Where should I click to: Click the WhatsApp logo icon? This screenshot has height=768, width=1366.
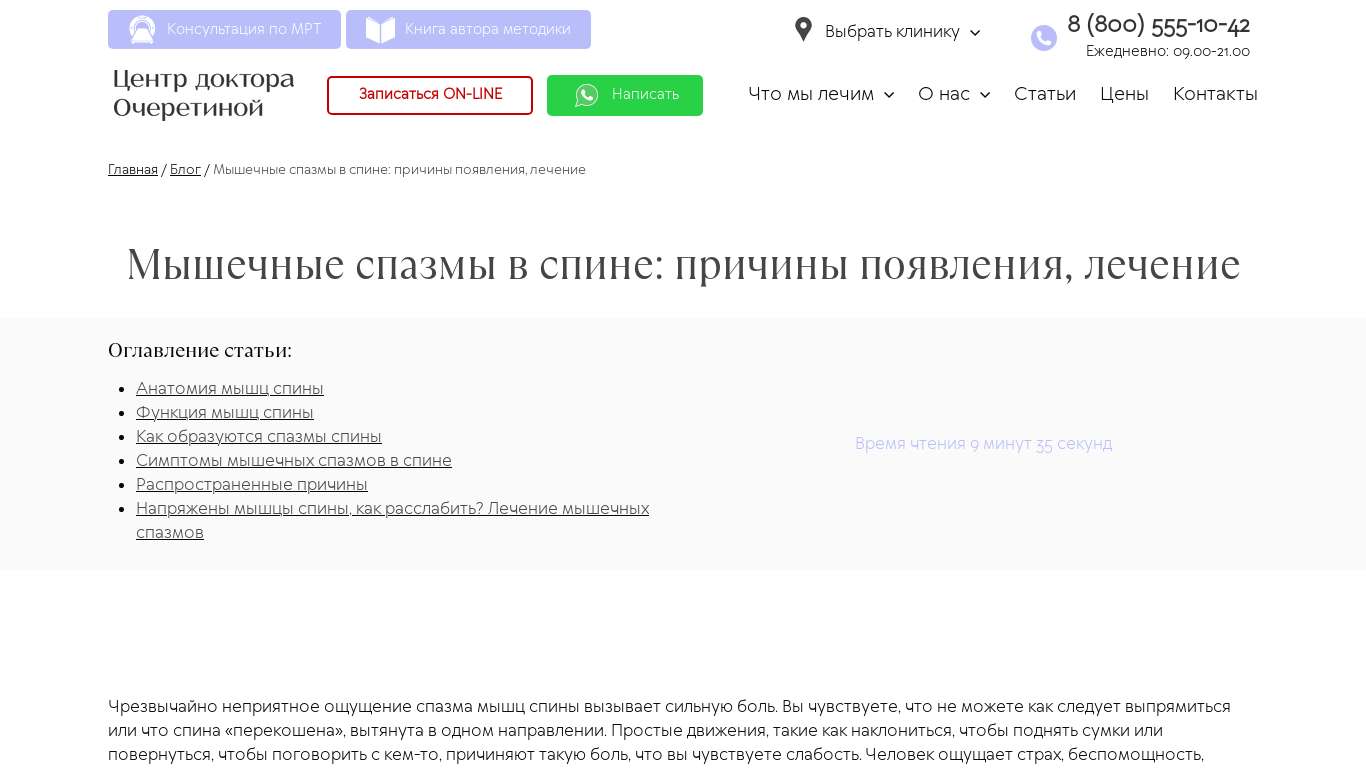point(587,95)
